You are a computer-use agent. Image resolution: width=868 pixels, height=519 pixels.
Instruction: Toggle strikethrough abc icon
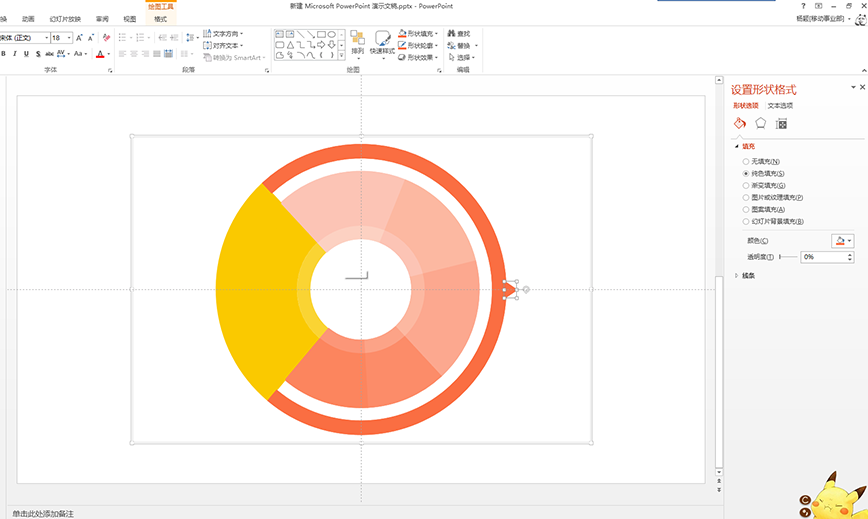point(49,54)
